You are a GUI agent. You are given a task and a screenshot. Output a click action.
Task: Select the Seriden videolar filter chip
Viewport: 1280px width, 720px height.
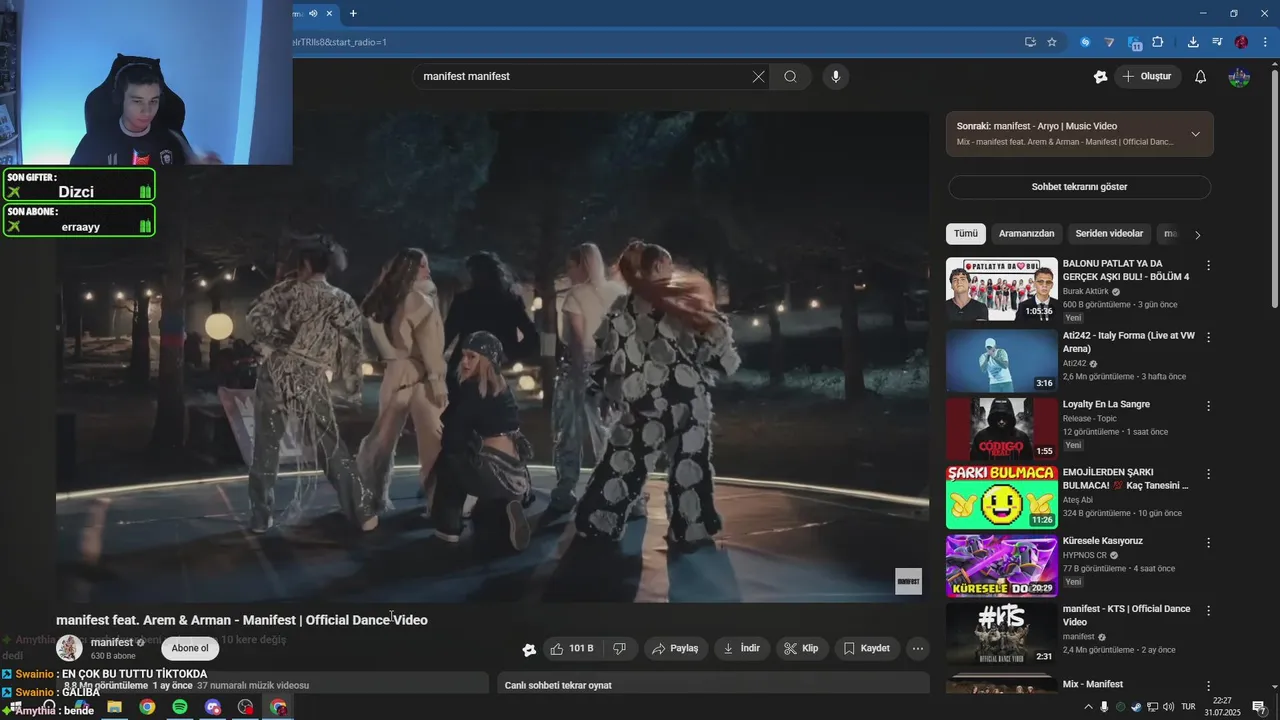point(1109,234)
